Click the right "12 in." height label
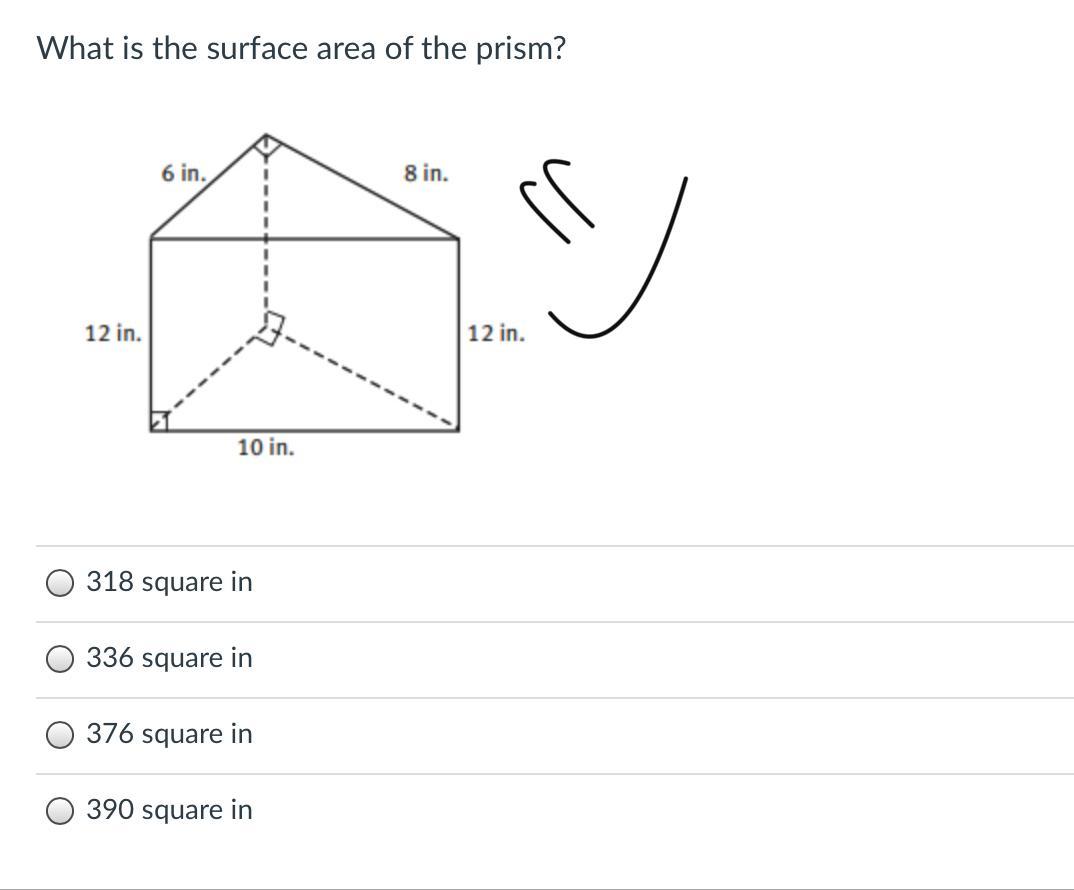This screenshot has height=890, width=1074. tap(495, 333)
